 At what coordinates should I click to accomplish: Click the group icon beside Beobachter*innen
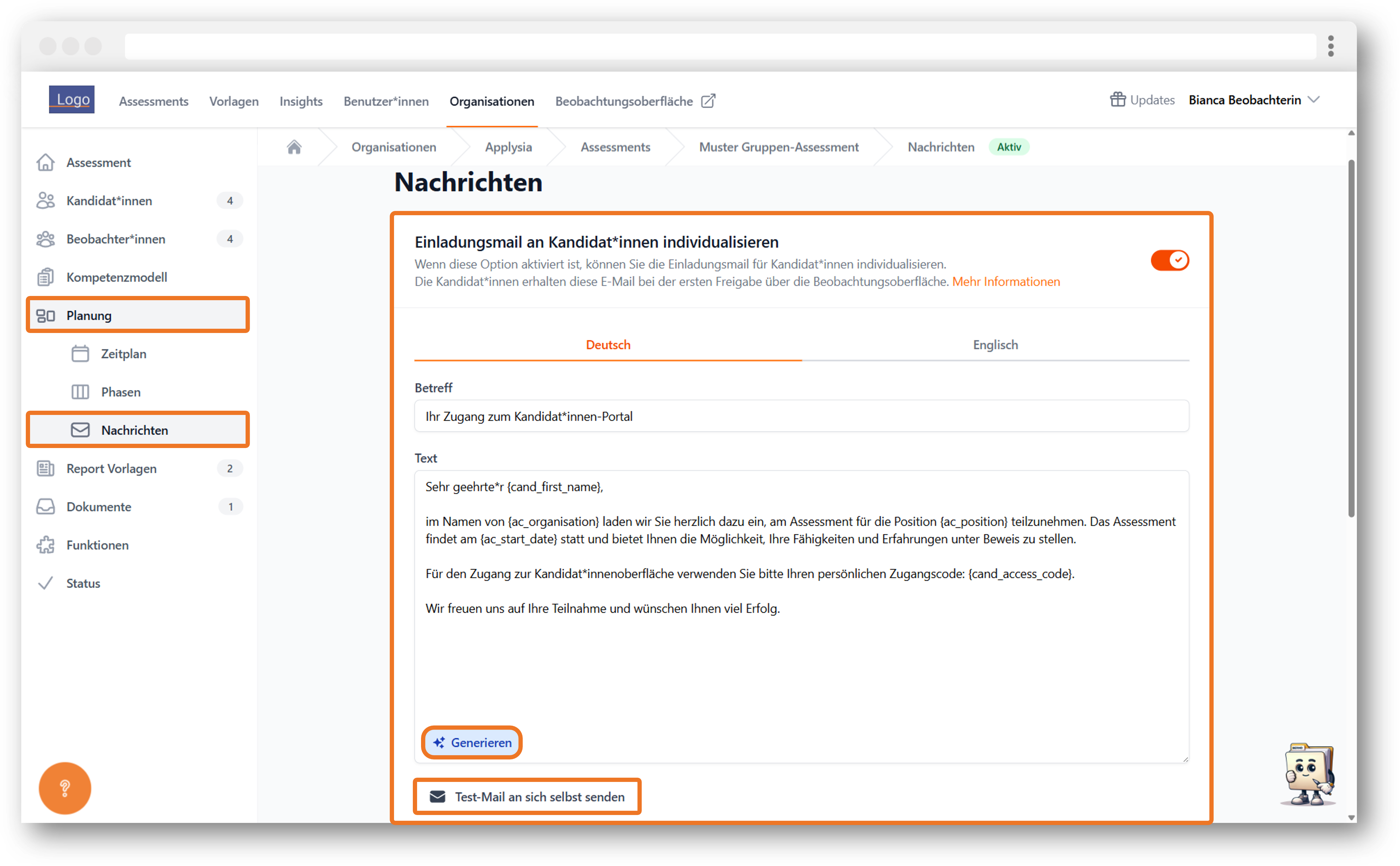tap(46, 239)
